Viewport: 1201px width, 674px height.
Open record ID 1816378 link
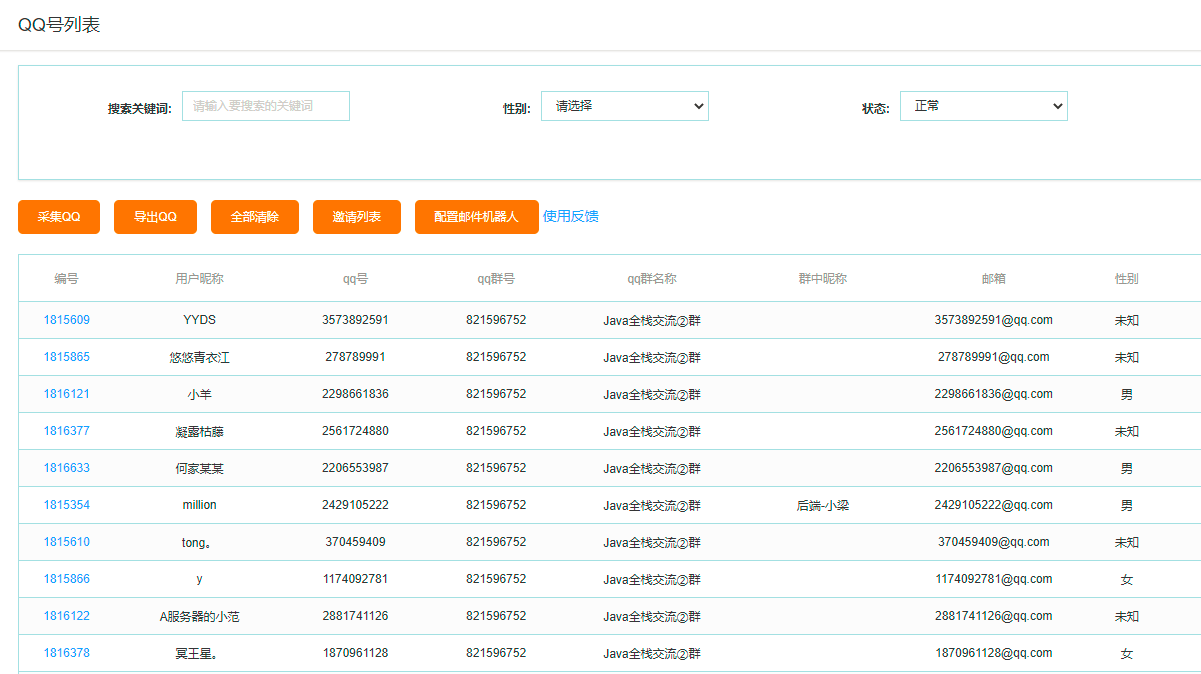pyautogui.click(x=66, y=653)
